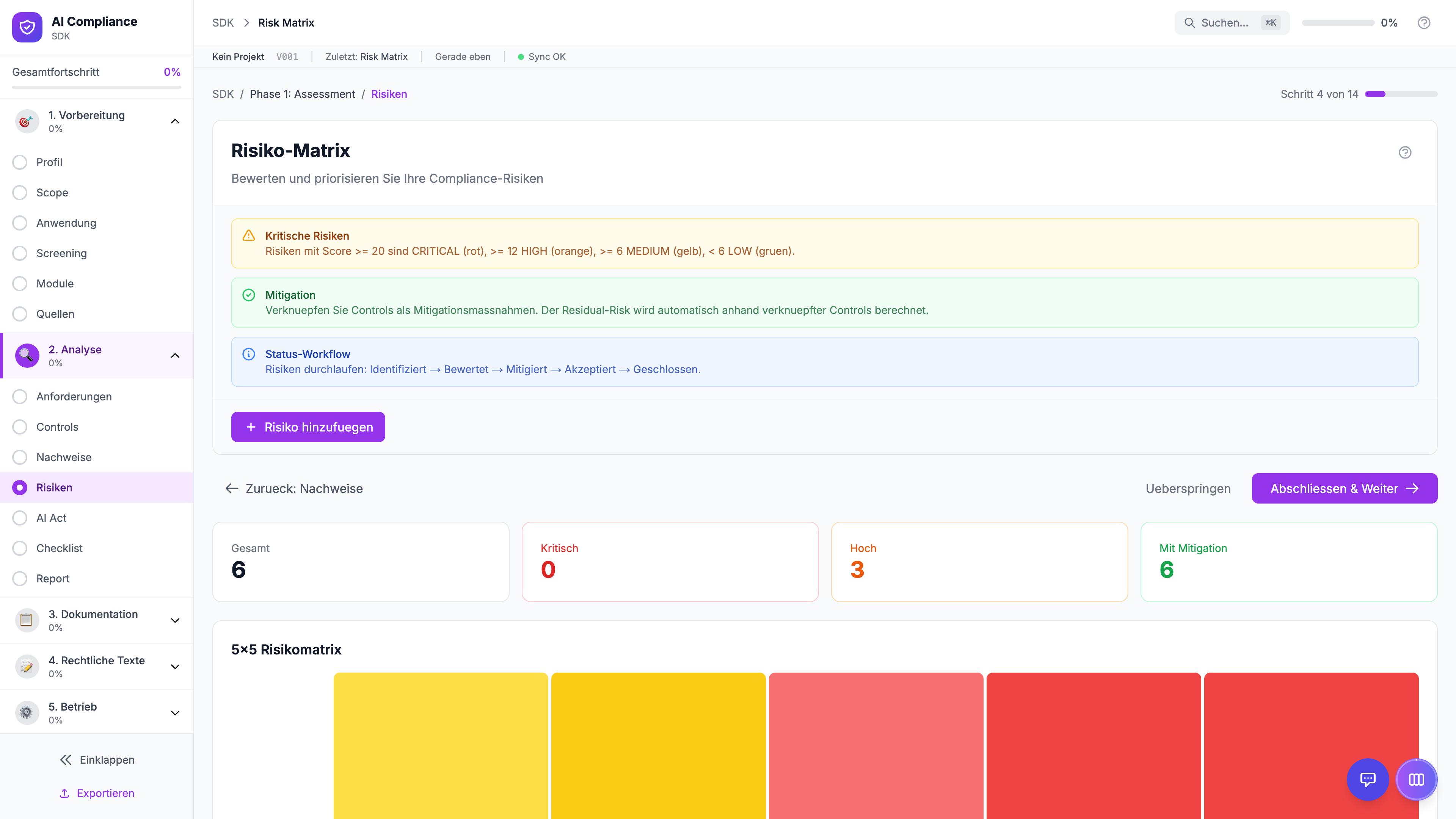Click the first yellow risk matrix cell

click(440, 745)
